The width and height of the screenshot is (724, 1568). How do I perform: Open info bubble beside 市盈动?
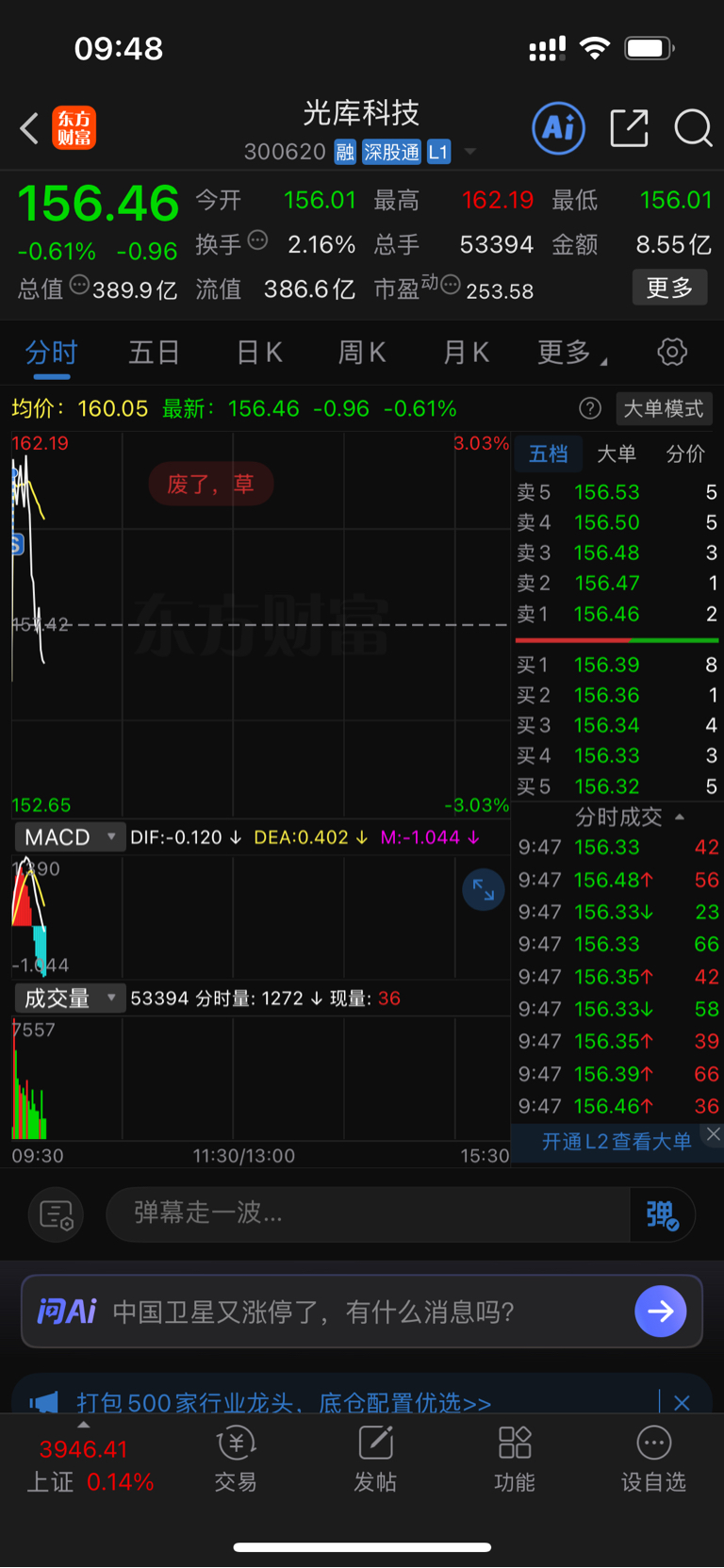click(451, 284)
